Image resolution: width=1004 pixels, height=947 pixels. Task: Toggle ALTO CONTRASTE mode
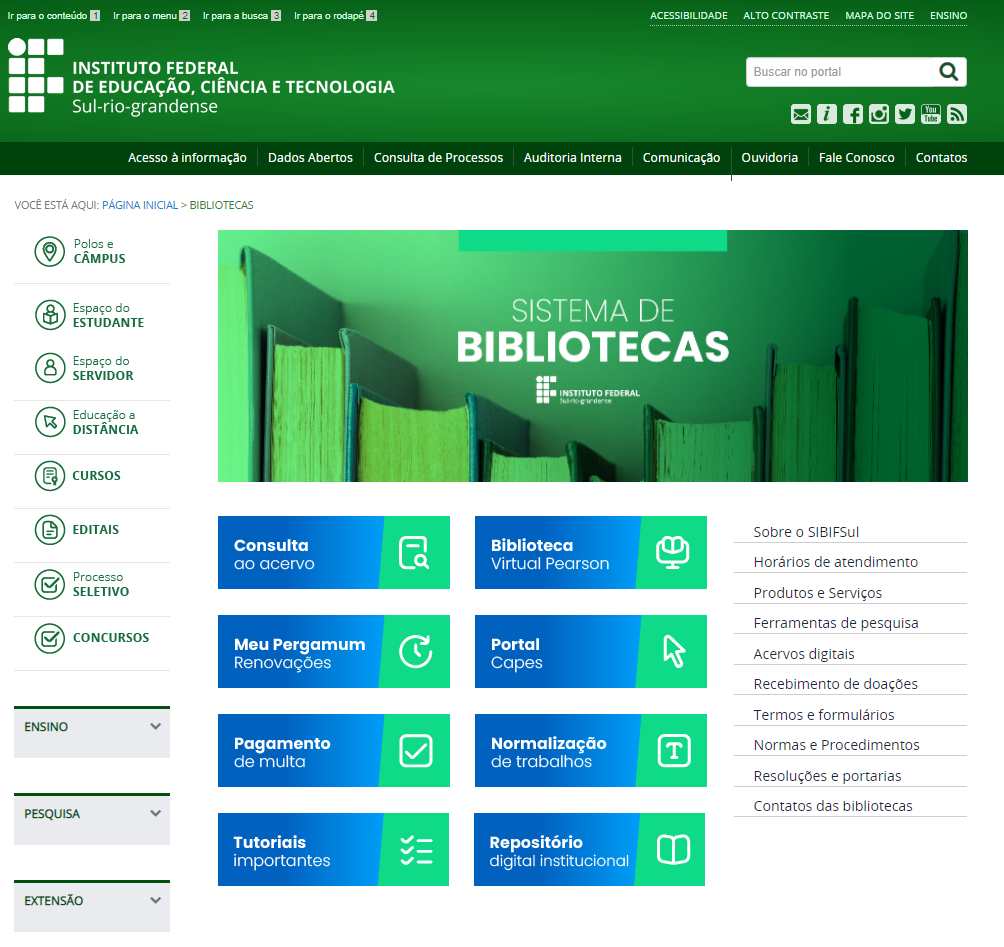(x=786, y=16)
